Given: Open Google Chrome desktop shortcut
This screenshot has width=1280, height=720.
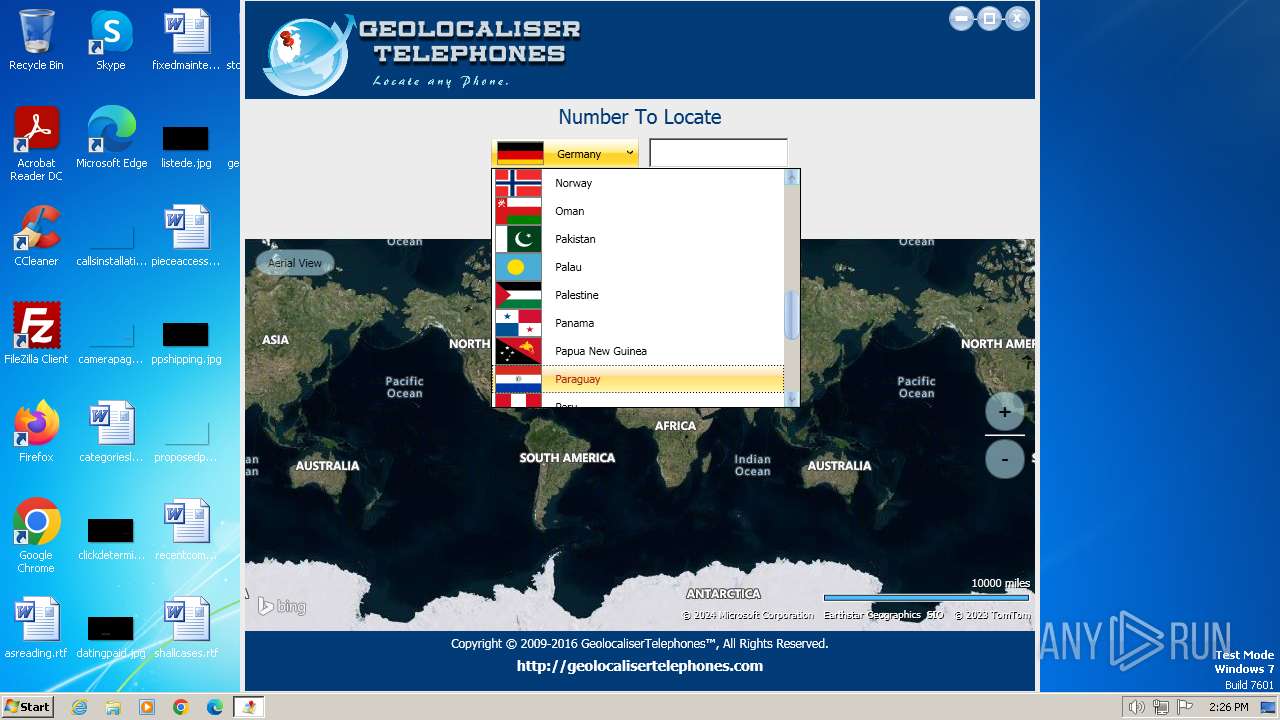Looking at the screenshot, I should point(36,535).
